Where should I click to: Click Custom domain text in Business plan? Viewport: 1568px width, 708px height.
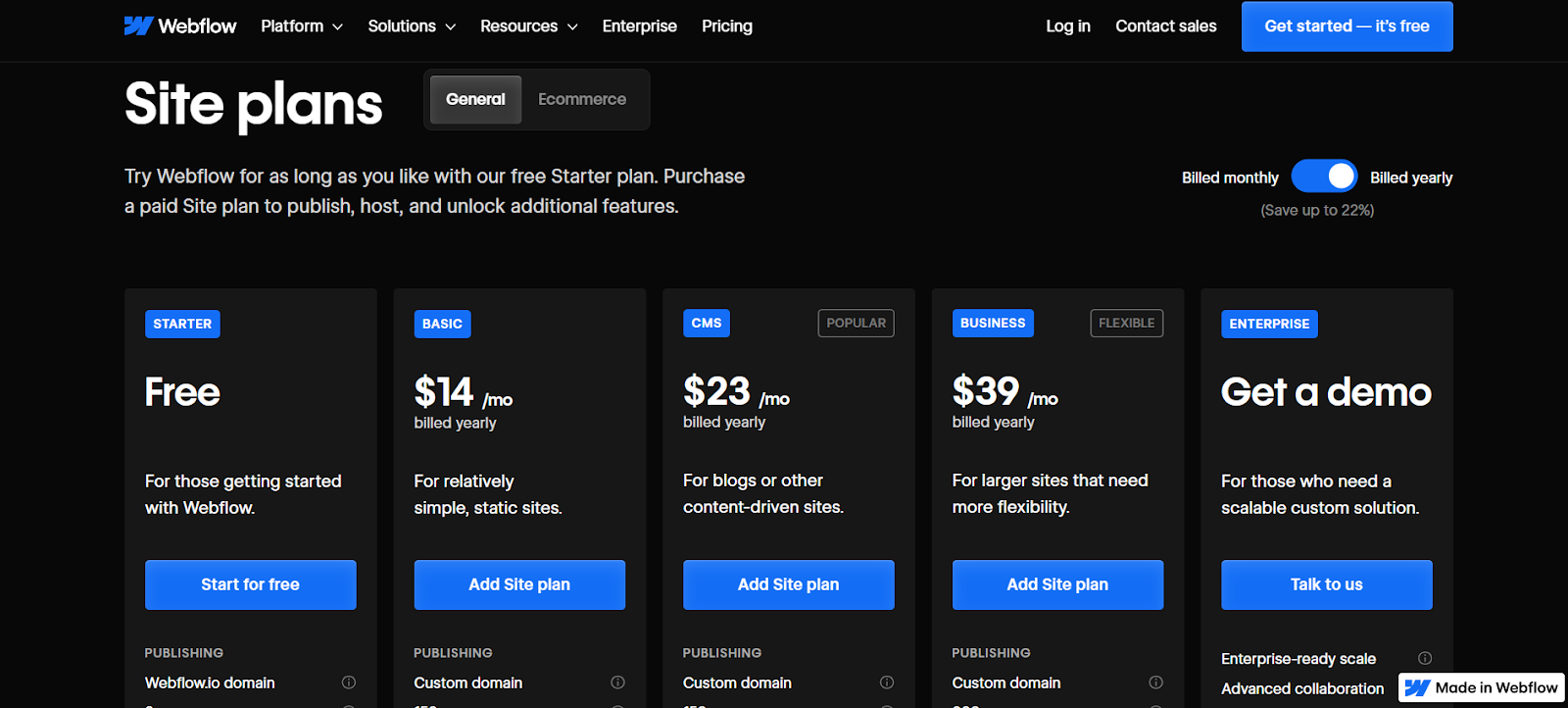[1006, 683]
